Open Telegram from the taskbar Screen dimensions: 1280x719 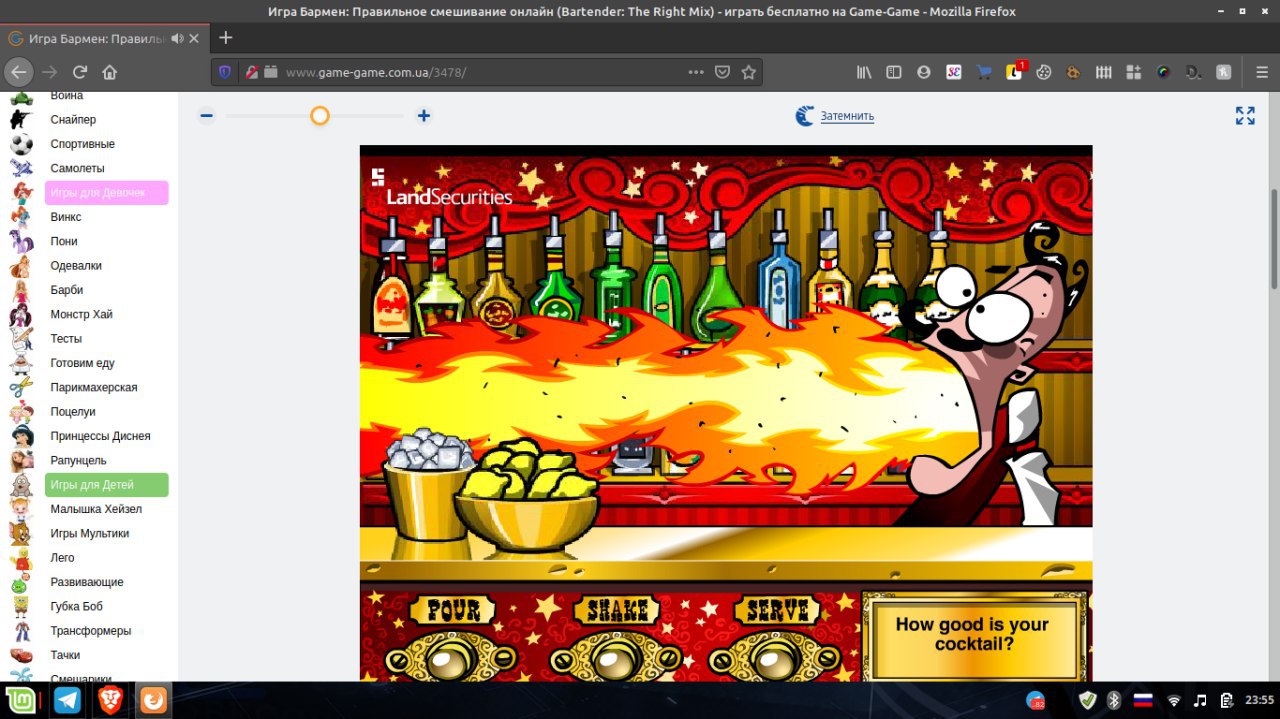pos(67,700)
